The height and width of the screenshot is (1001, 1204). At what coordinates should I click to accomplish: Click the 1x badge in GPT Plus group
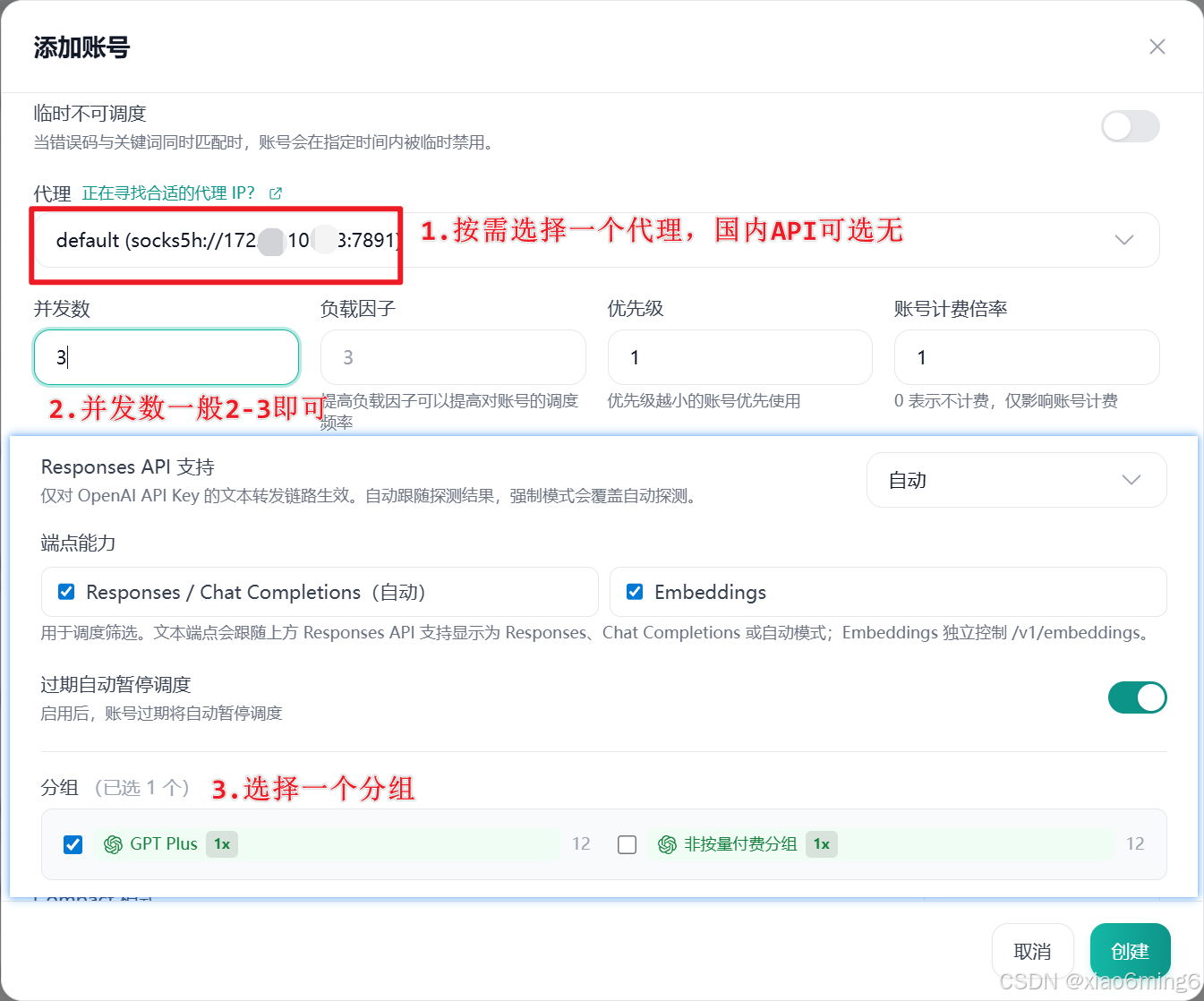(222, 844)
